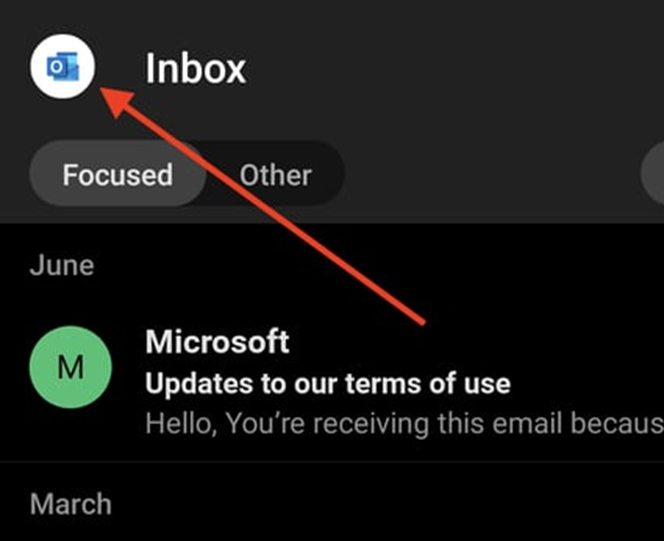Tap the partially visible filter button at right edge
Viewport: 664px width, 541px height.
(x=653, y=174)
